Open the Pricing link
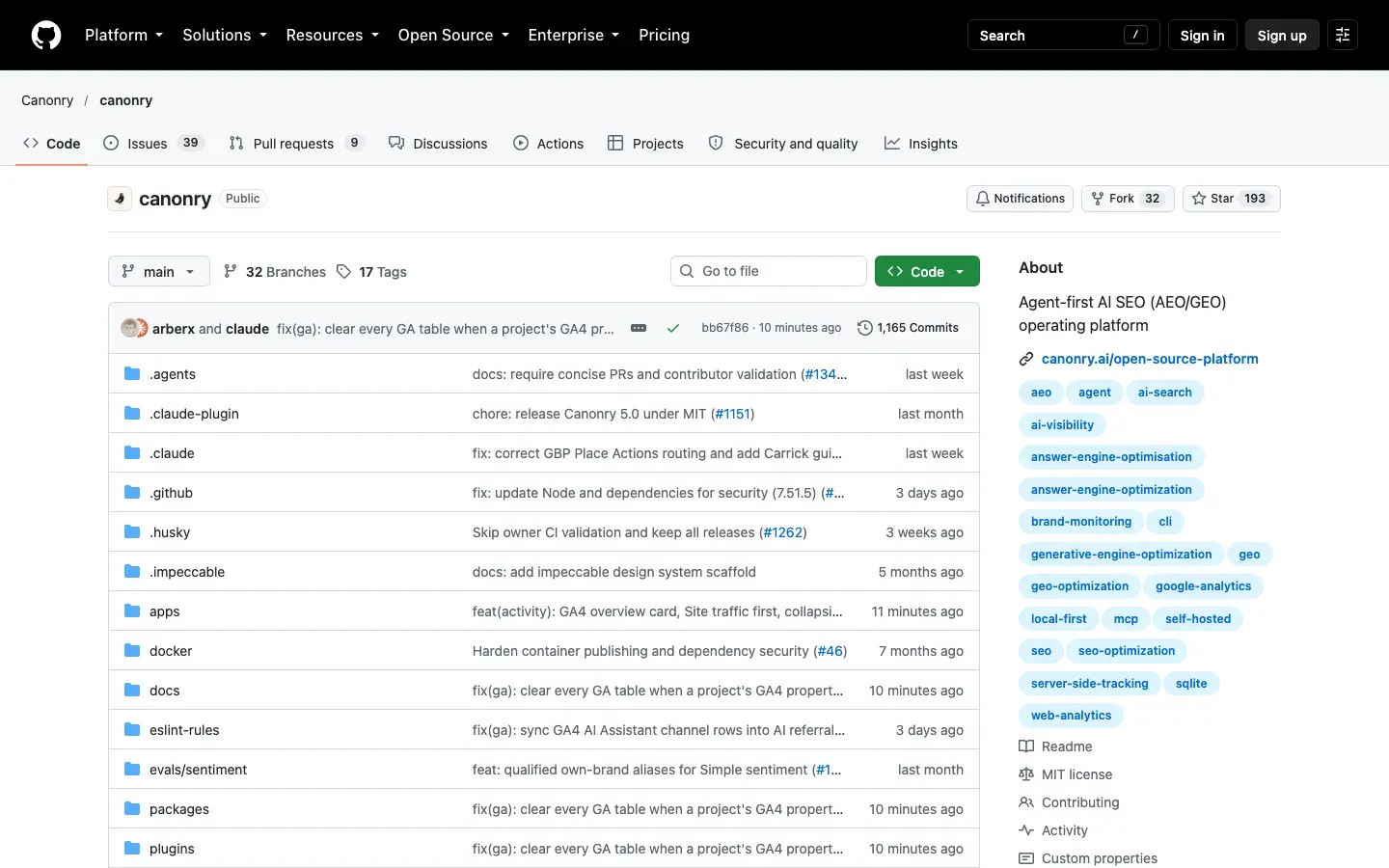 point(664,35)
